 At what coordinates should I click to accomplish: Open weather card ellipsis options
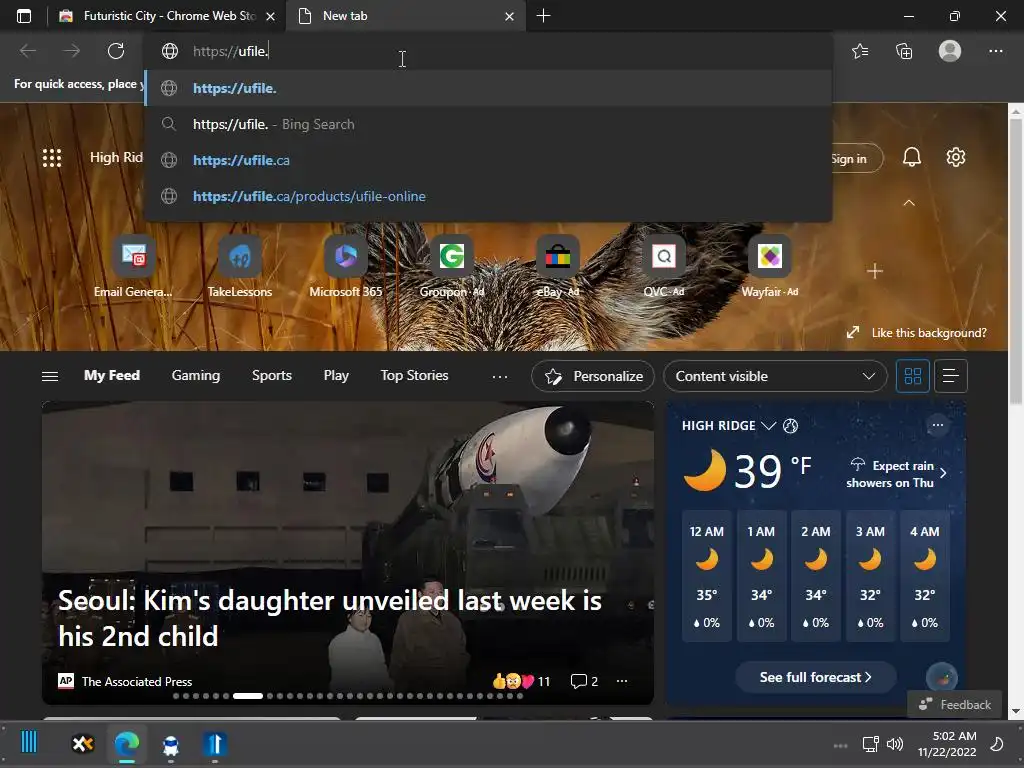(938, 425)
